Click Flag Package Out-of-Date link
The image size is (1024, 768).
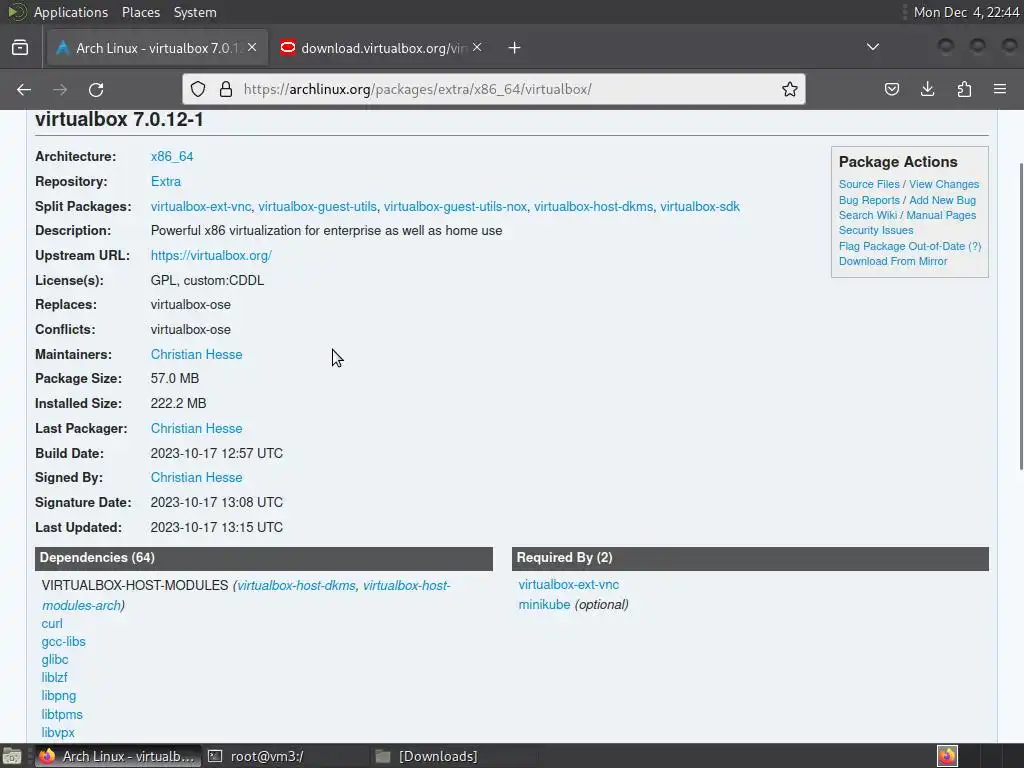(902, 246)
